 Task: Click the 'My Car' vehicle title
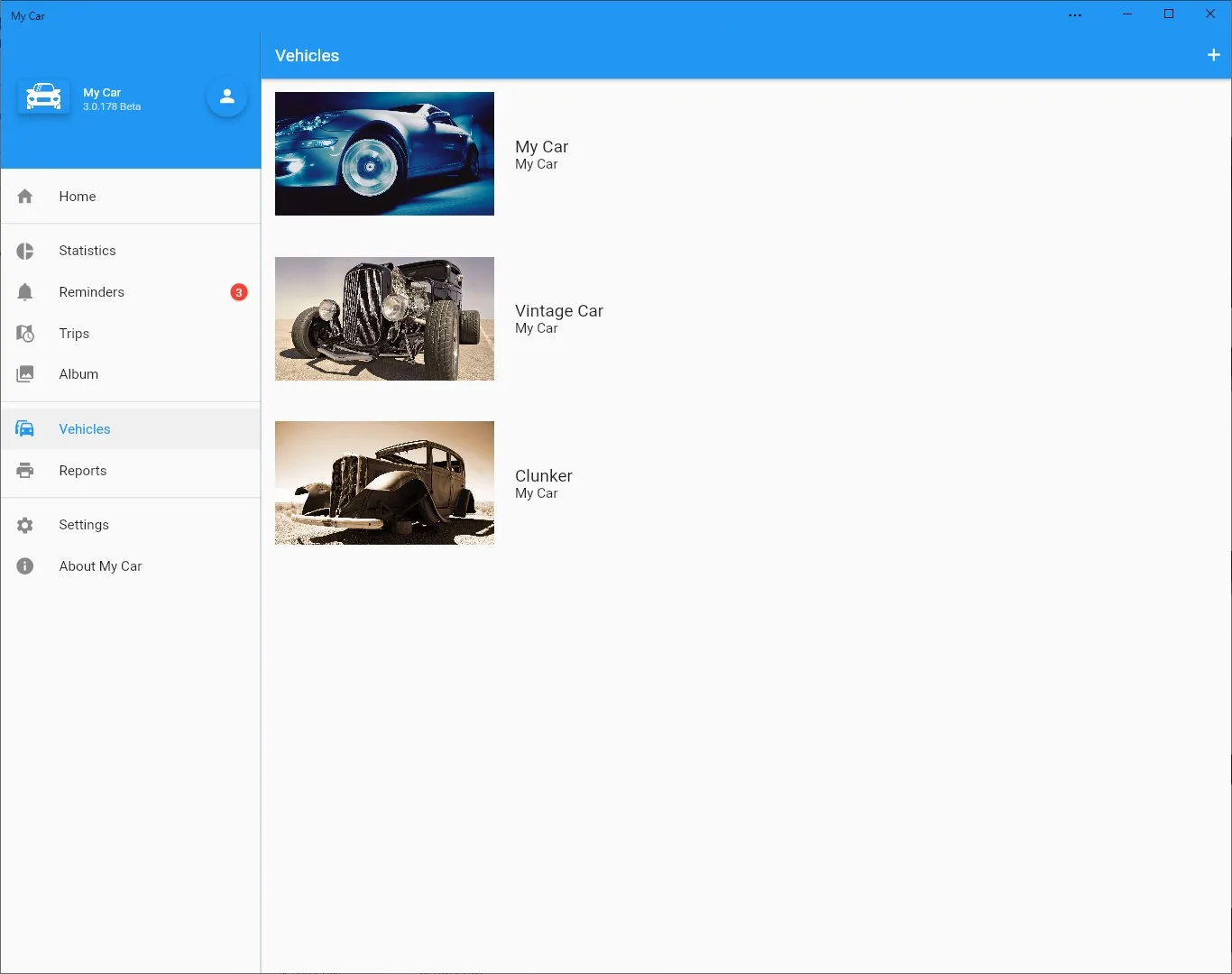point(541,147)
